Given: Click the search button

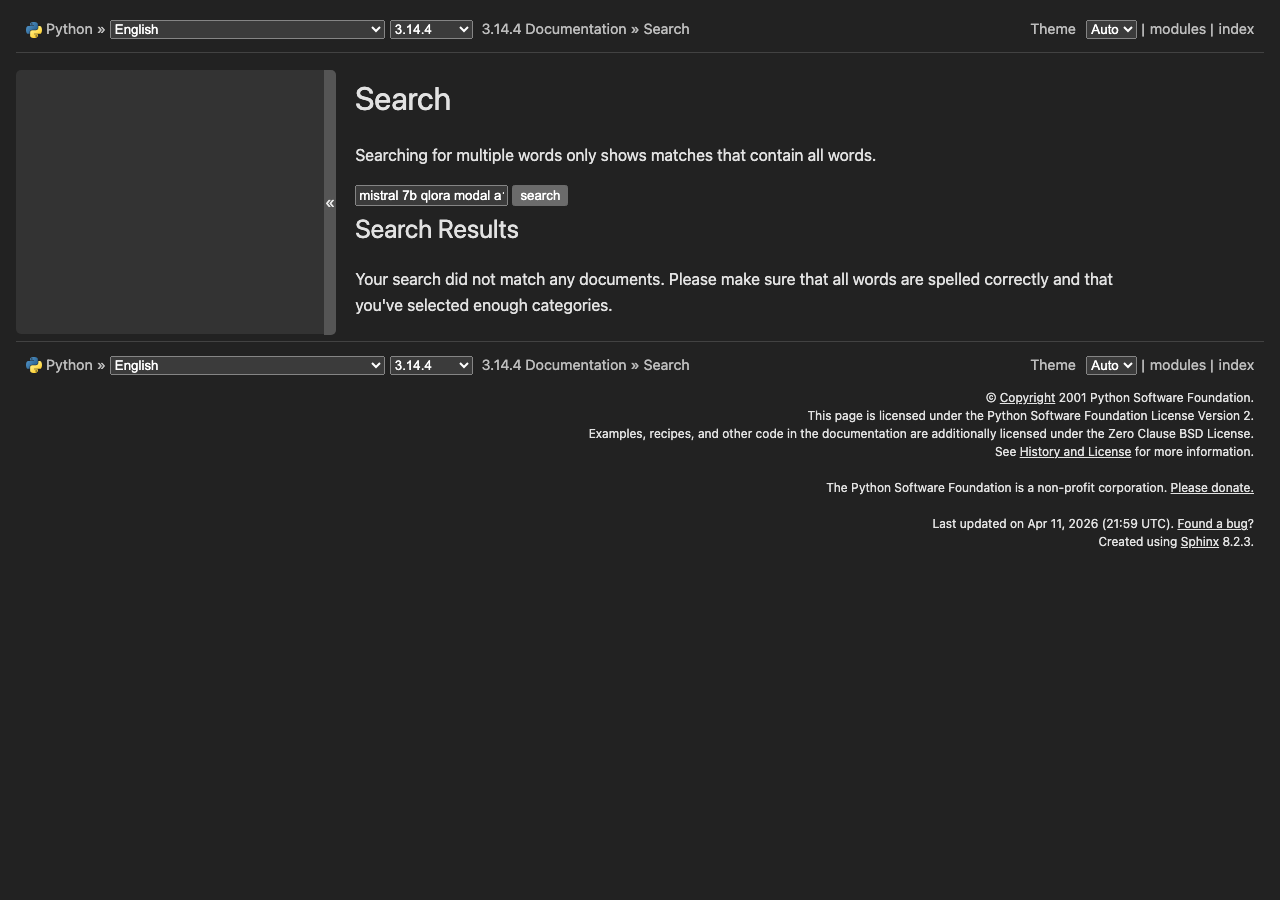Looking at the screenshot, I should pos(539,195).
